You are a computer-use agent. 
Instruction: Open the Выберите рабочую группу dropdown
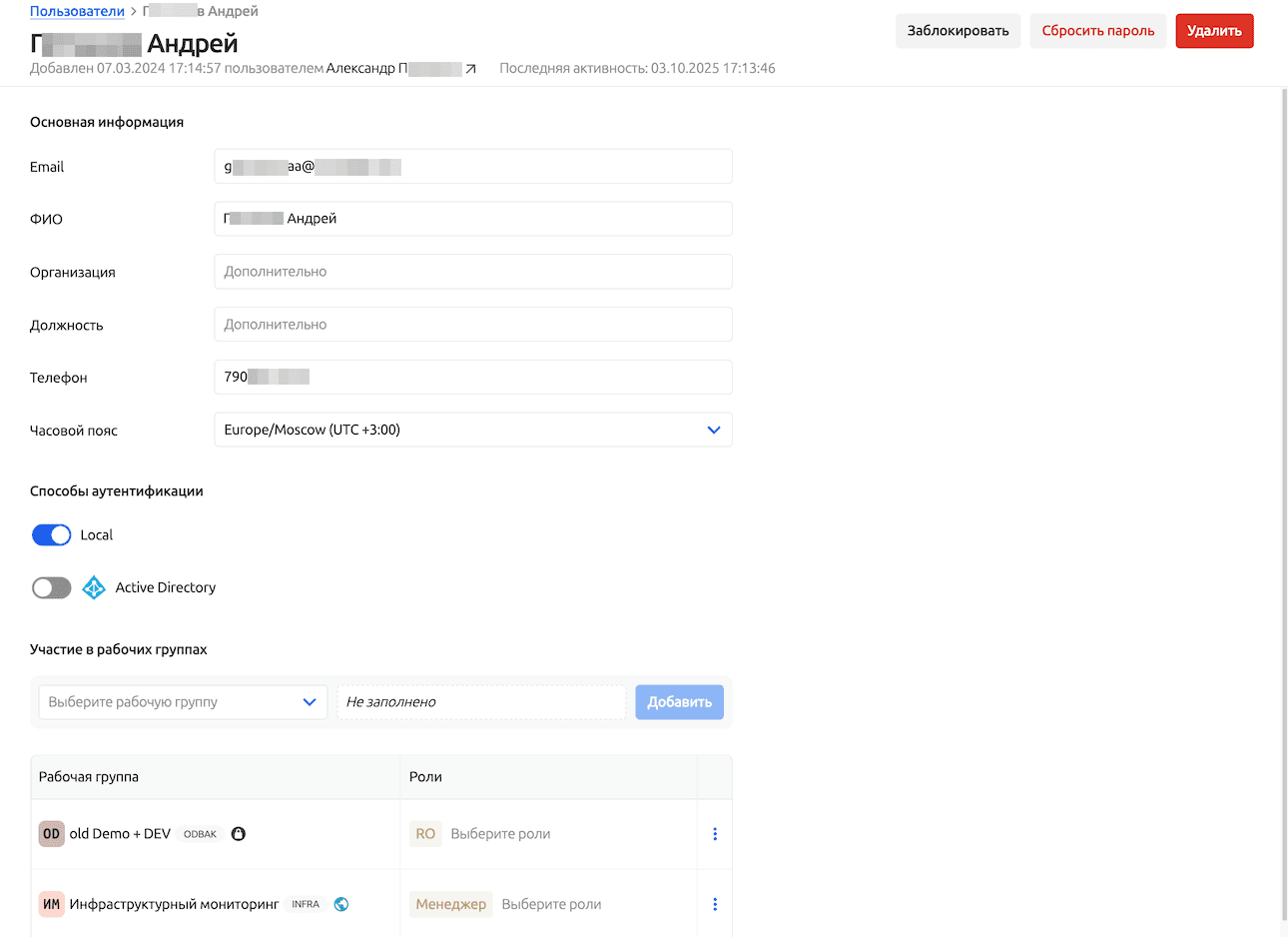click(183, 702)
